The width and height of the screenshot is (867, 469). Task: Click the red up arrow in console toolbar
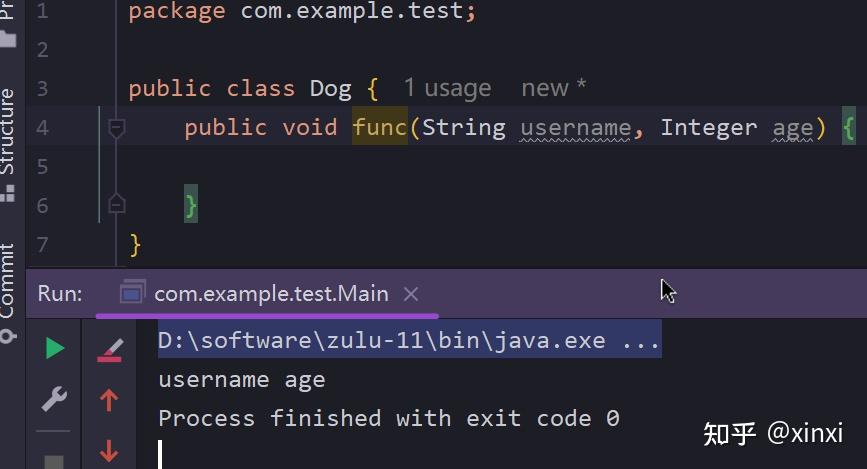point(109,401)
